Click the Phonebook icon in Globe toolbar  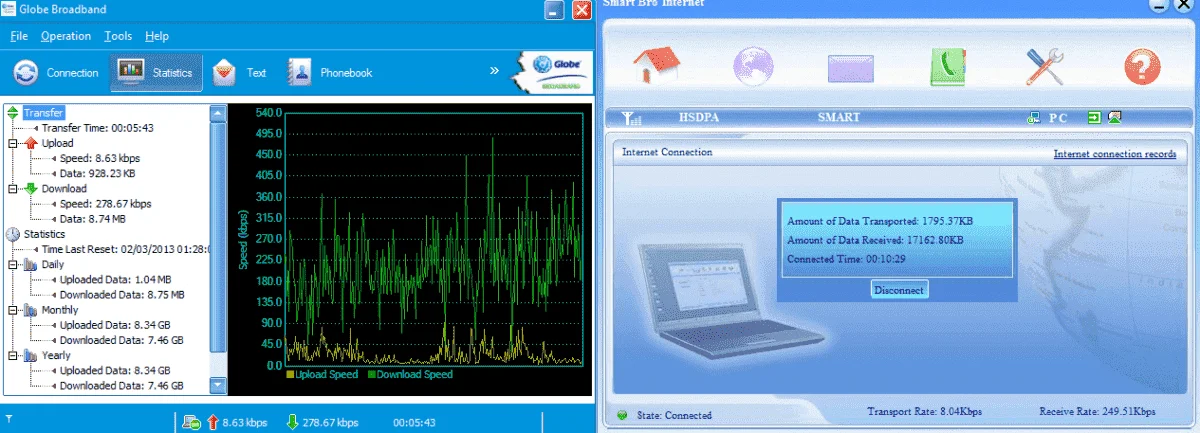click(300, 72)
